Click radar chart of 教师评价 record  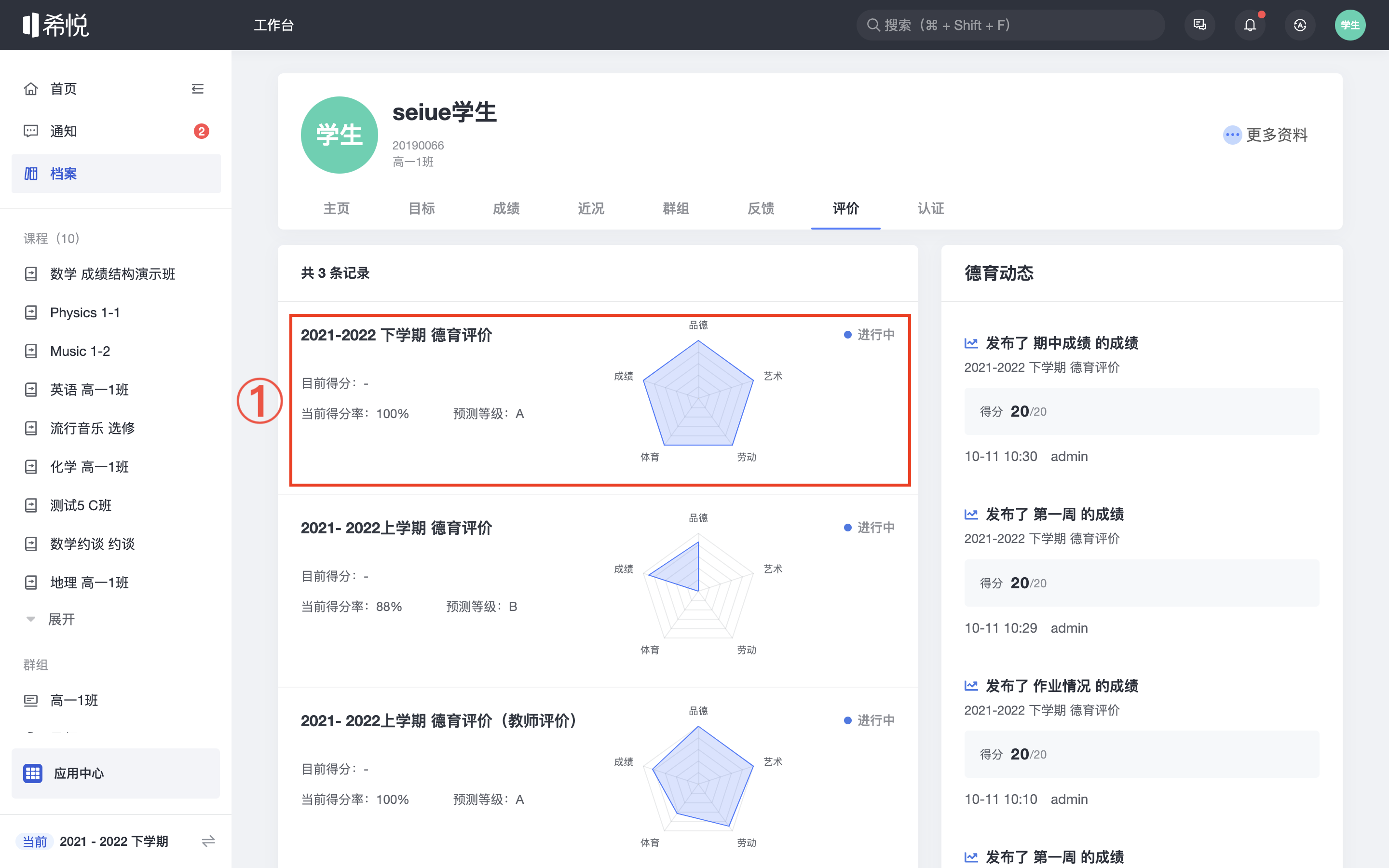(x=698, y=777)
